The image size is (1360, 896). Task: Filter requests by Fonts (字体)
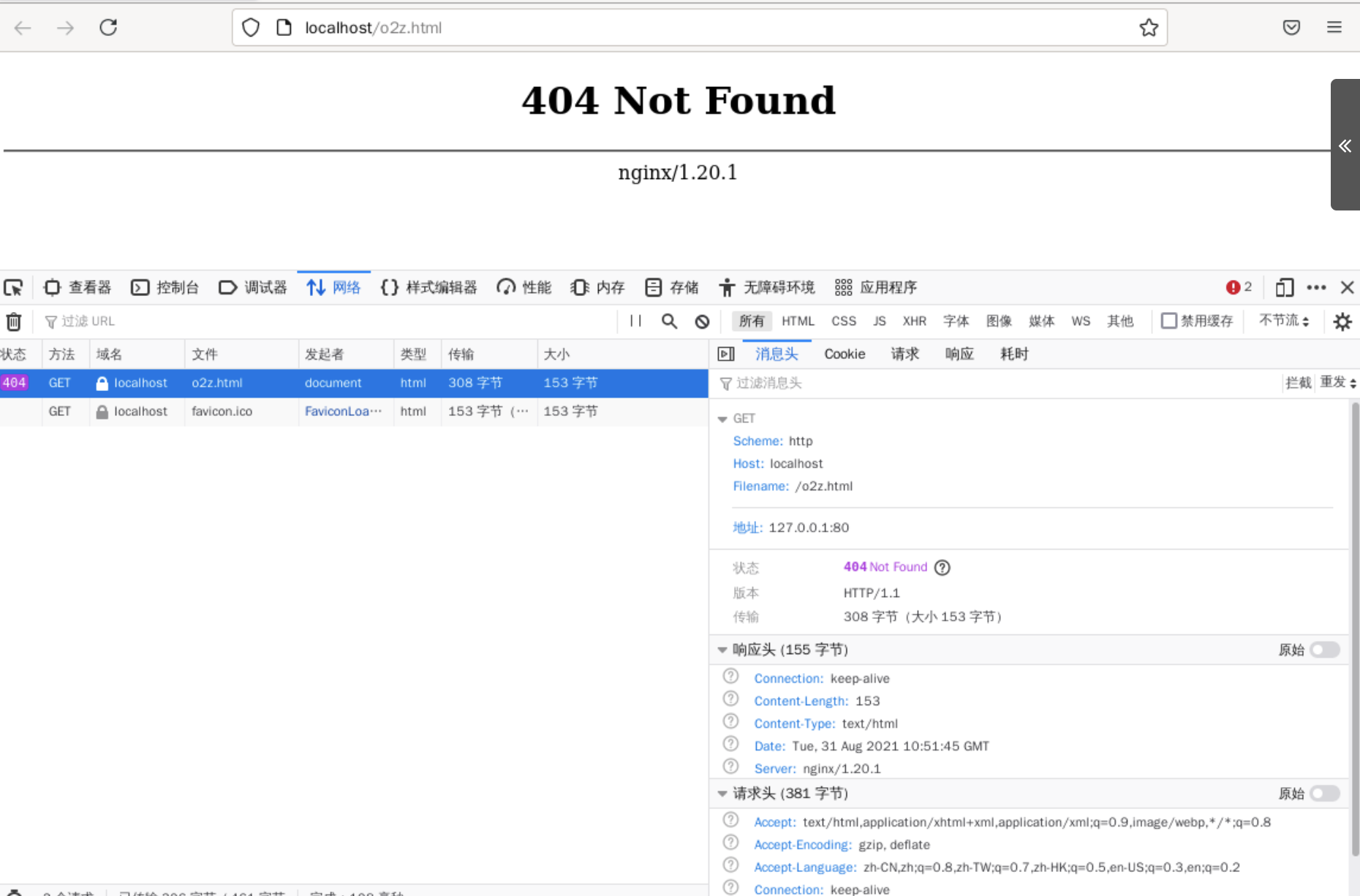click(x=956, y=321)
